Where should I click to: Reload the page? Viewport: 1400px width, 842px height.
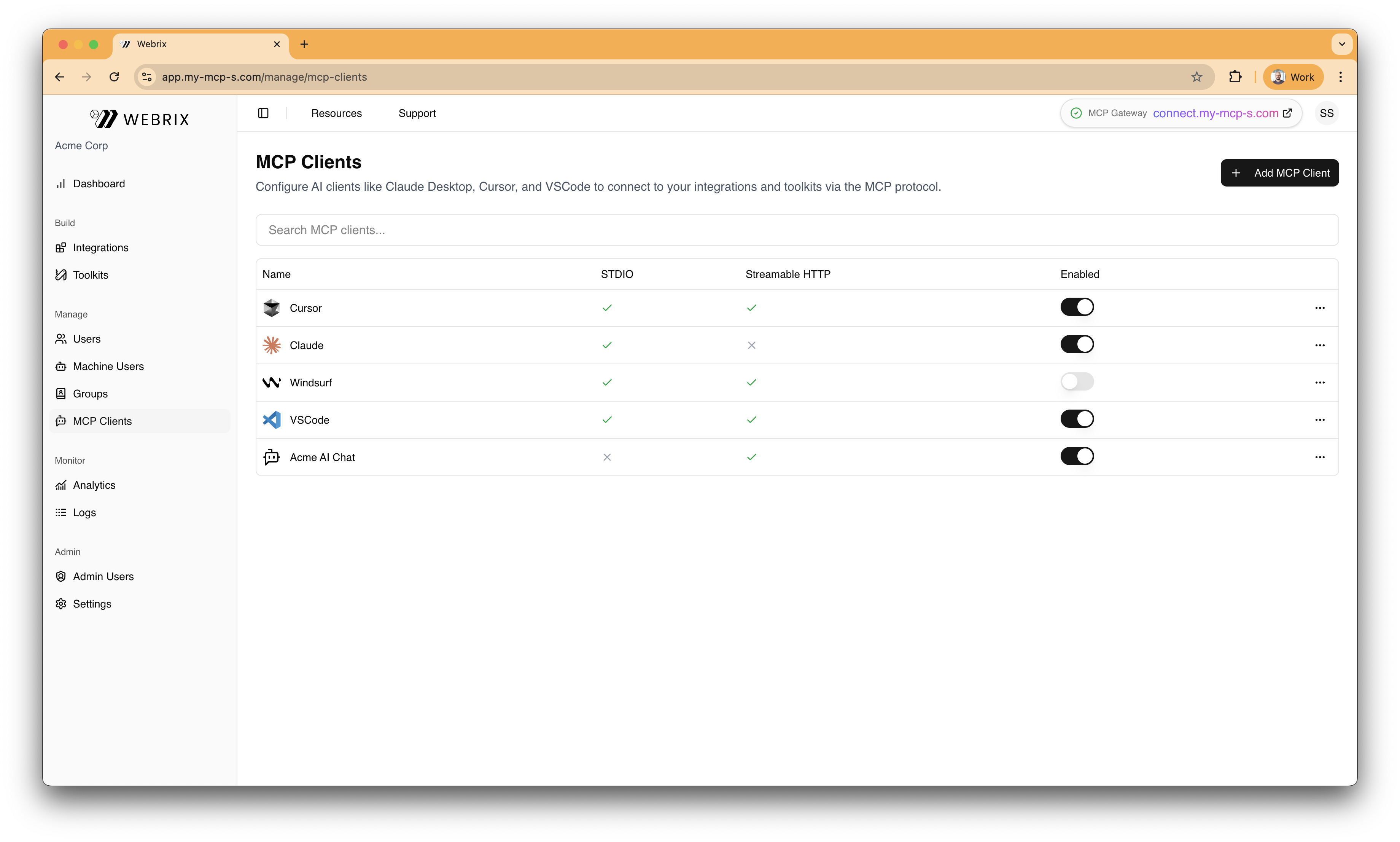click(114, 77)
